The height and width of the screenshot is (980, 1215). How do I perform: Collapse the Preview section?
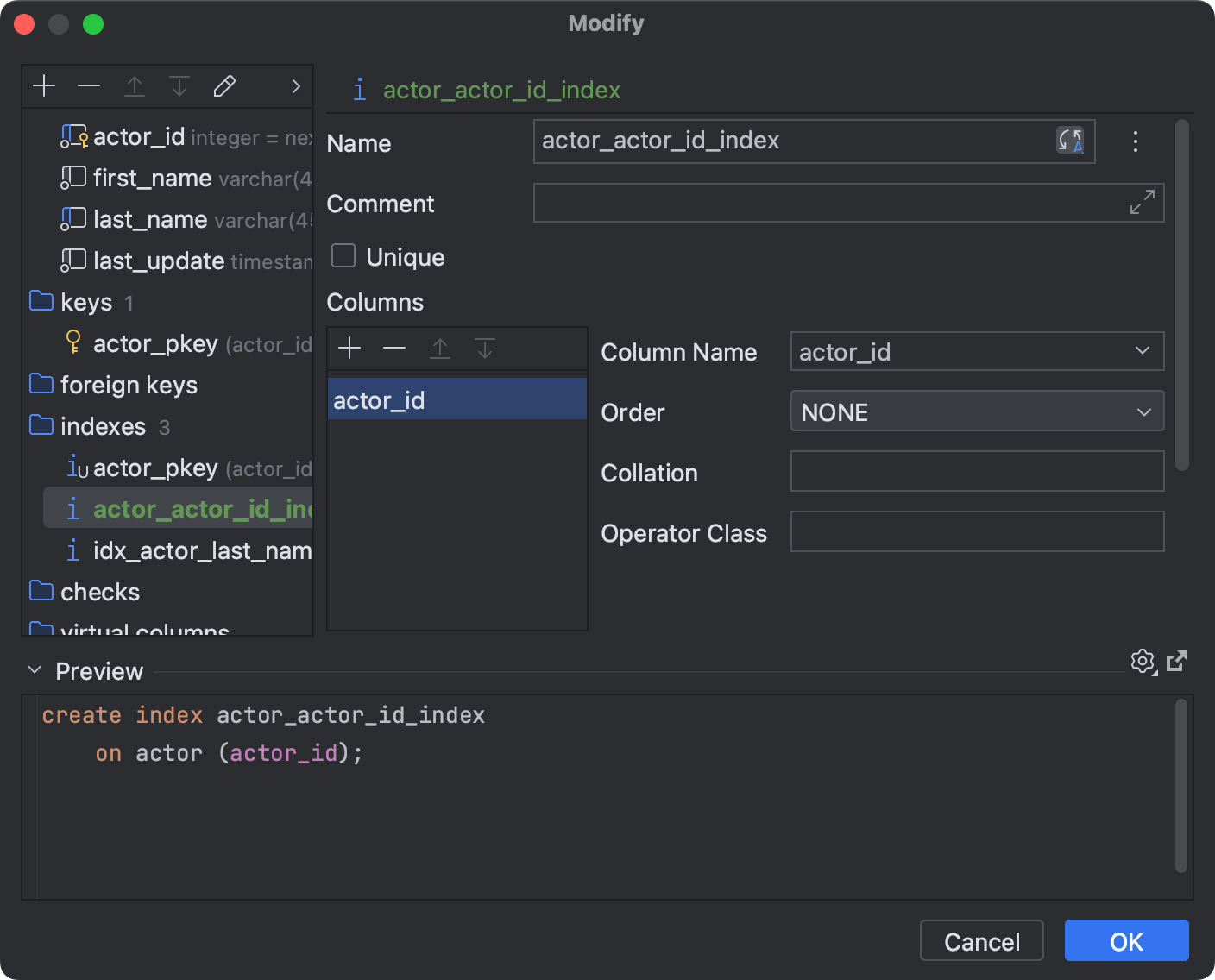[x=34, y=669]
